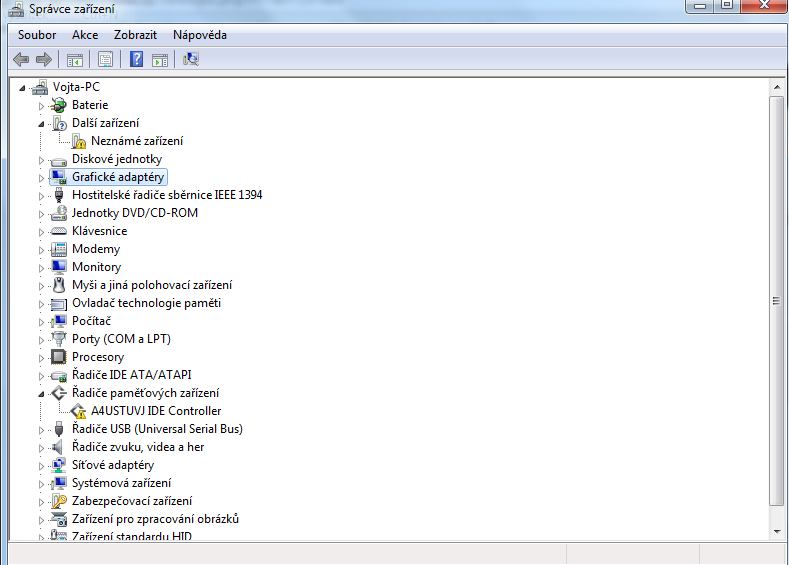Scan for hardware changes icon

(x=191, y=59)
